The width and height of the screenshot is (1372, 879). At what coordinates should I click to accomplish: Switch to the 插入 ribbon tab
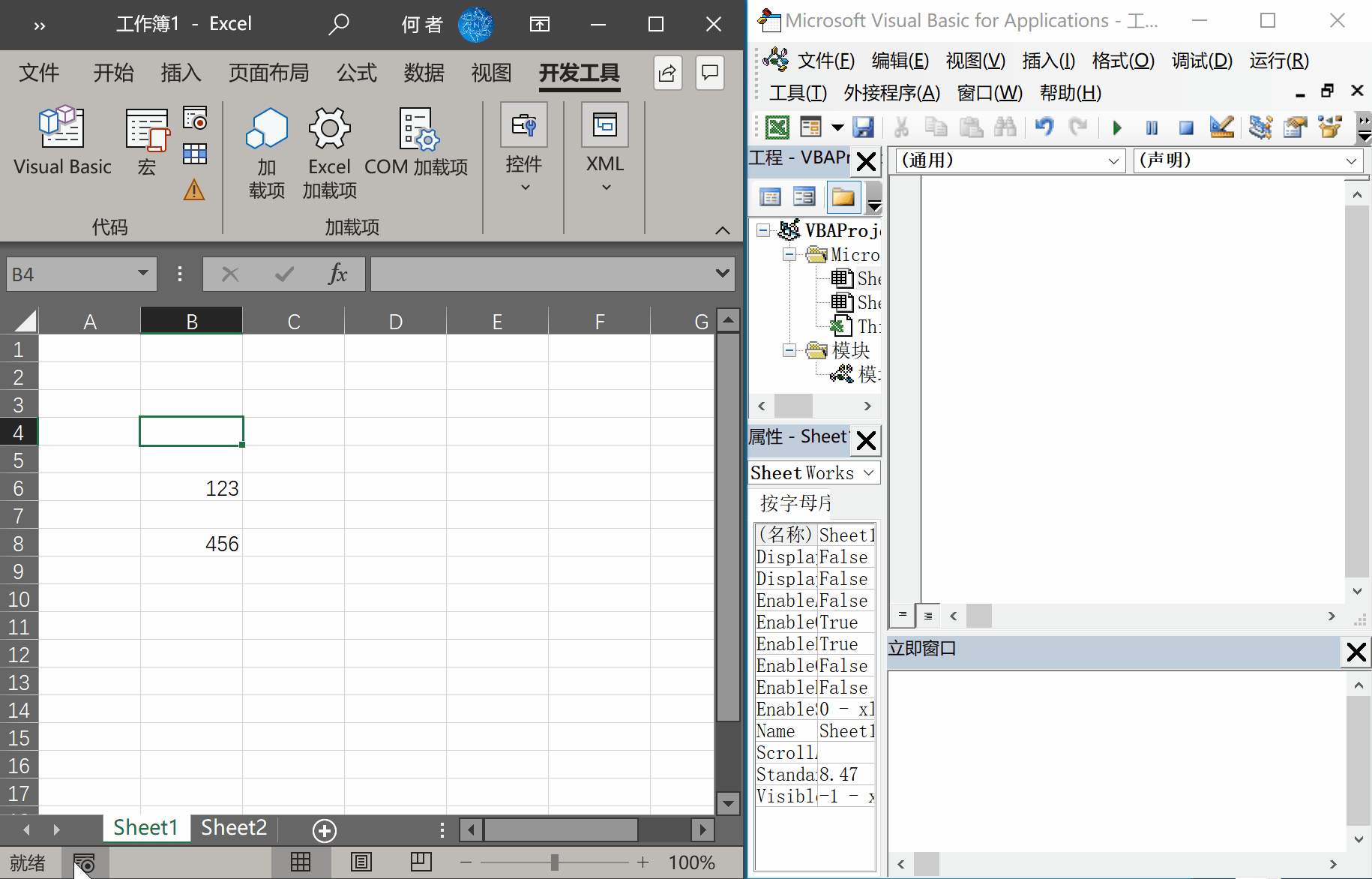[x=181, y=73]
